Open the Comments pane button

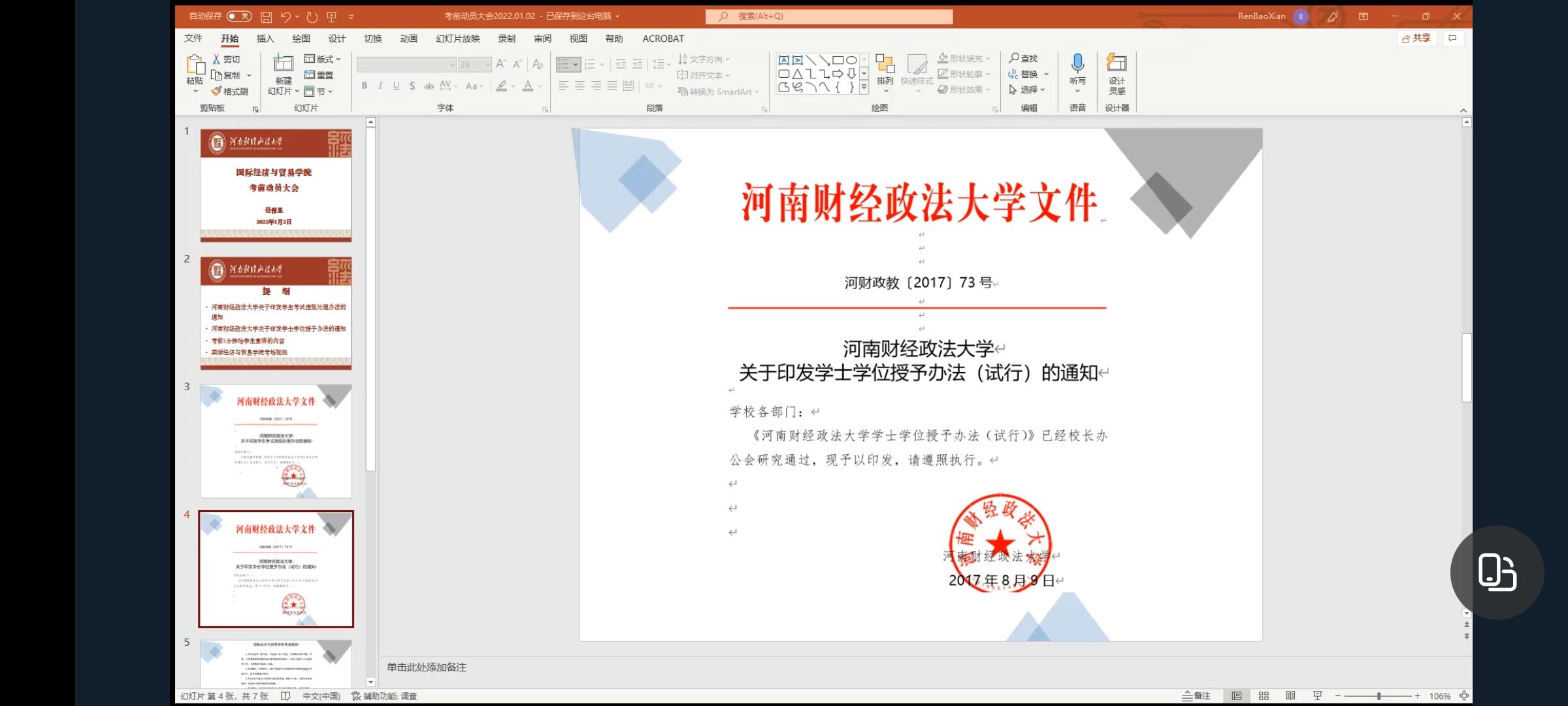1452,39
